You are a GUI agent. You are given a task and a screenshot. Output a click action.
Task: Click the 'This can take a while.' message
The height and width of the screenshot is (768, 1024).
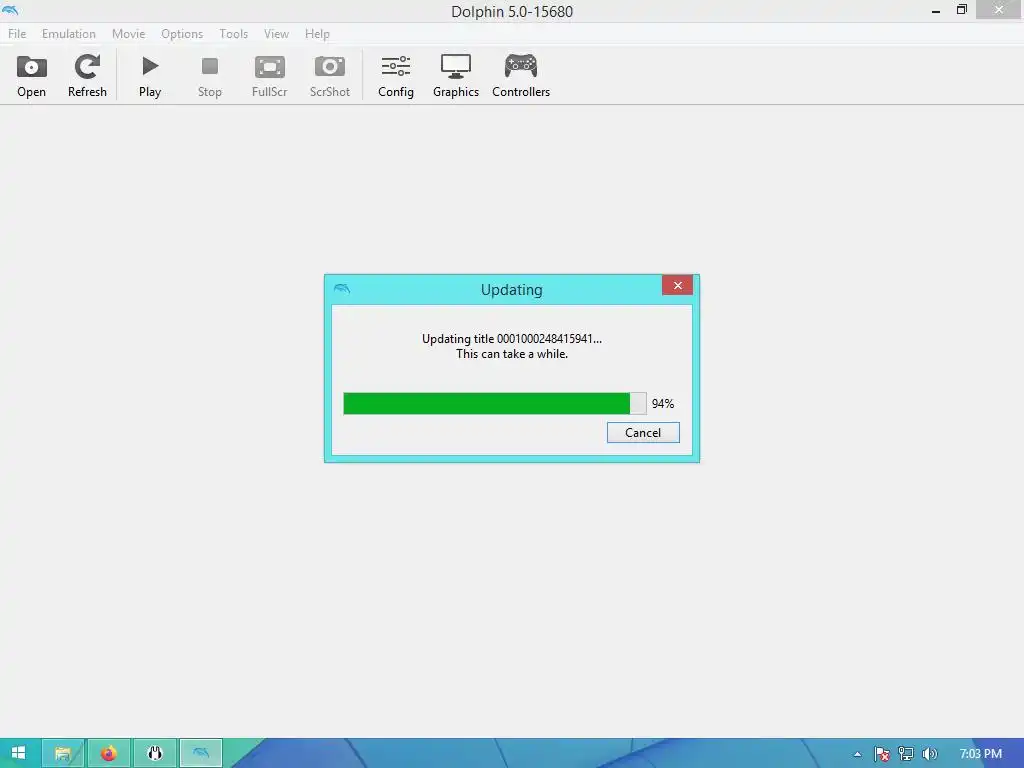click(x=511, y=354)
